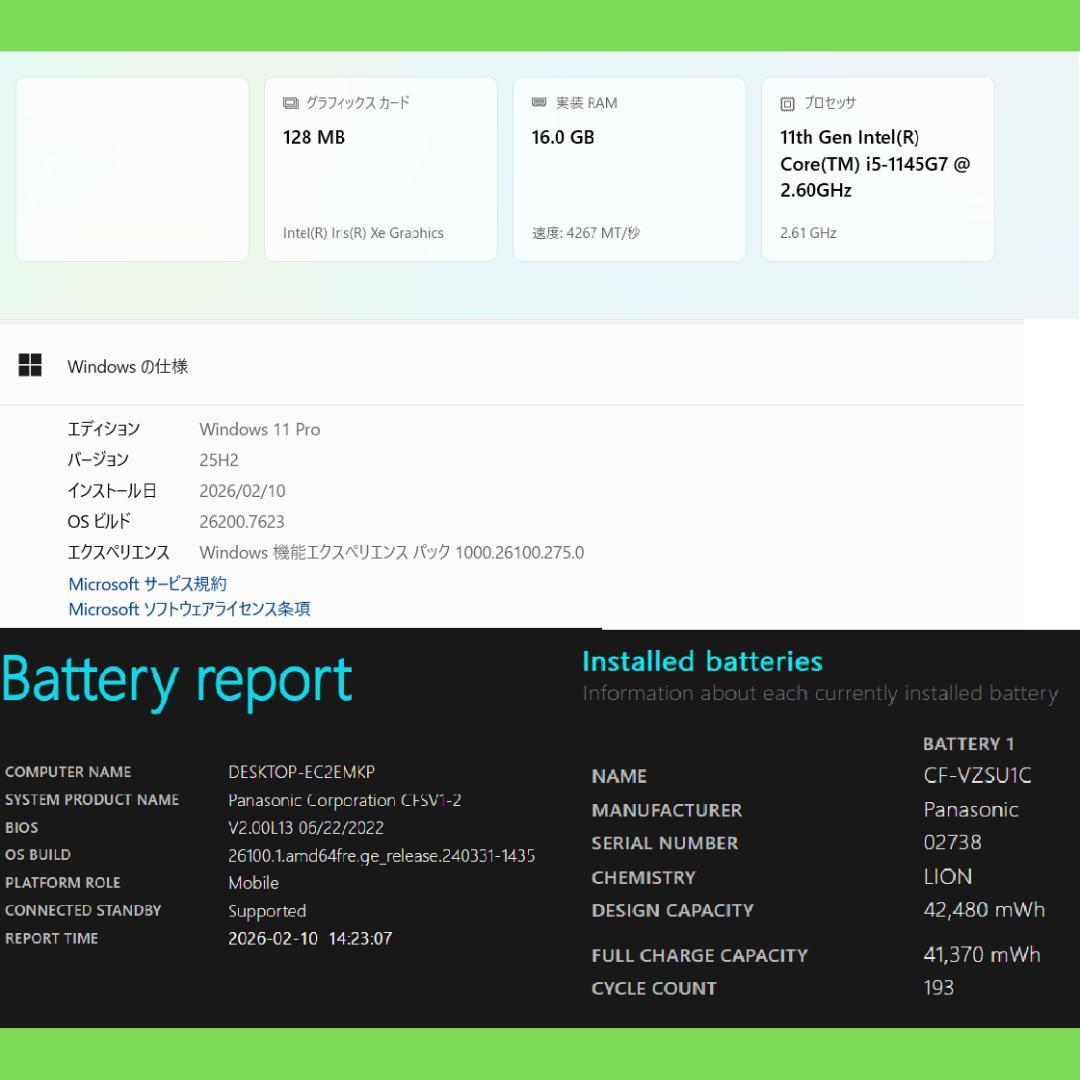Click the プロセッサ label

click(830, 103)
